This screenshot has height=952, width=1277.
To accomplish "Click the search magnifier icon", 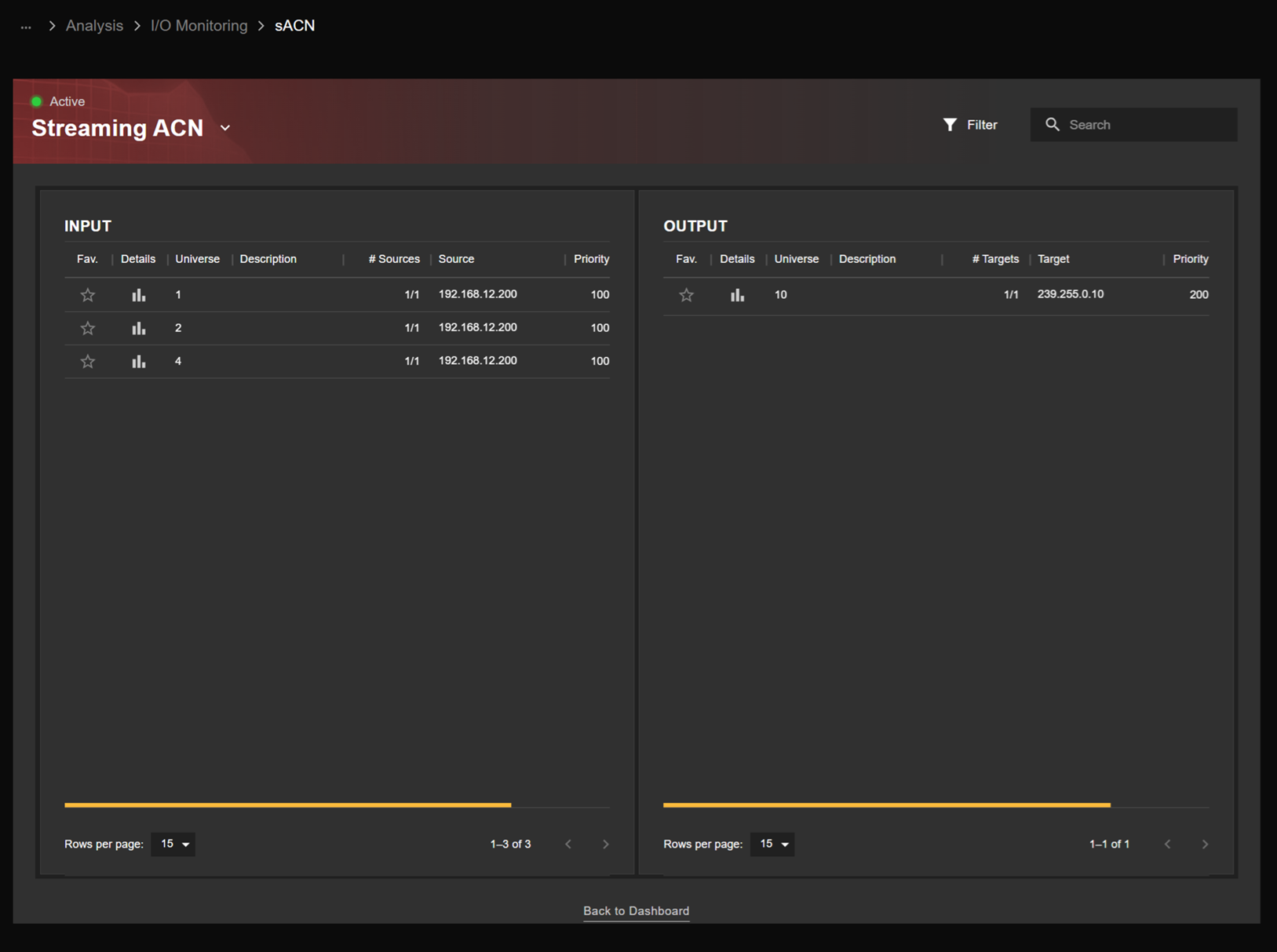I will pyautogui.click(x=1053, y=124).
